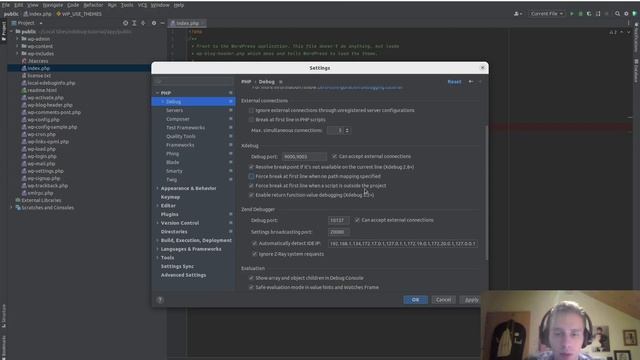Toggle Ignore external connections through unregistered servers
The image size is (640, 360).
[x=251, y=110]
